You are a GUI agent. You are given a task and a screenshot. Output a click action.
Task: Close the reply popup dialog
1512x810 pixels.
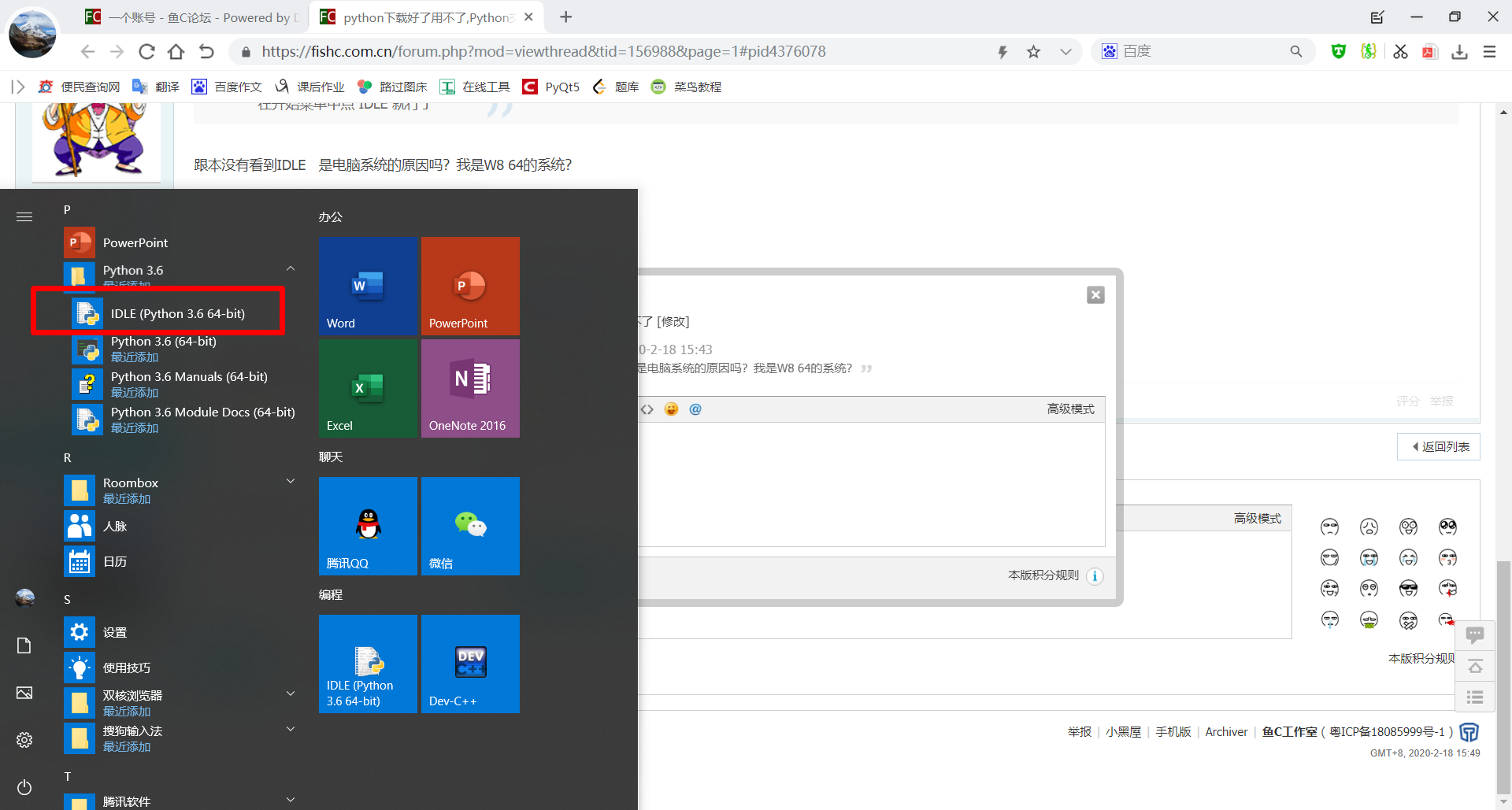(1095, 295)
